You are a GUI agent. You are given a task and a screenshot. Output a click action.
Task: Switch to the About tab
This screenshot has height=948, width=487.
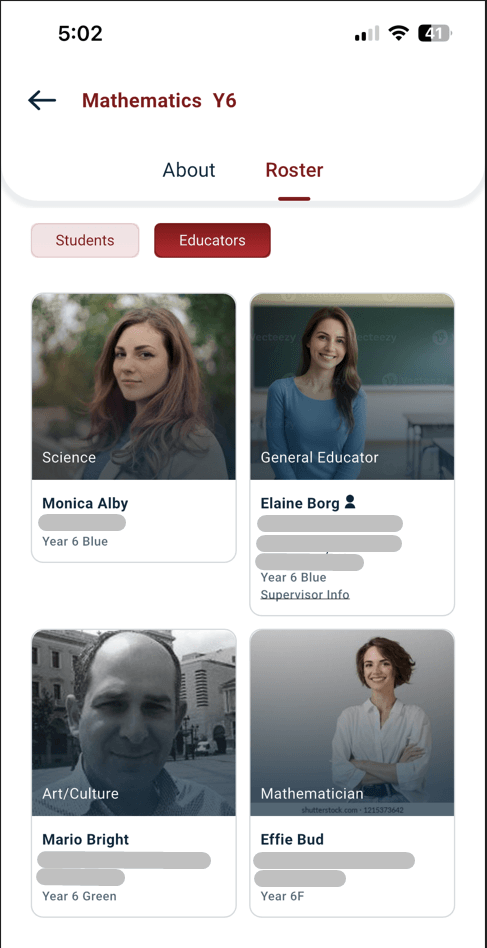pos(189,170)
